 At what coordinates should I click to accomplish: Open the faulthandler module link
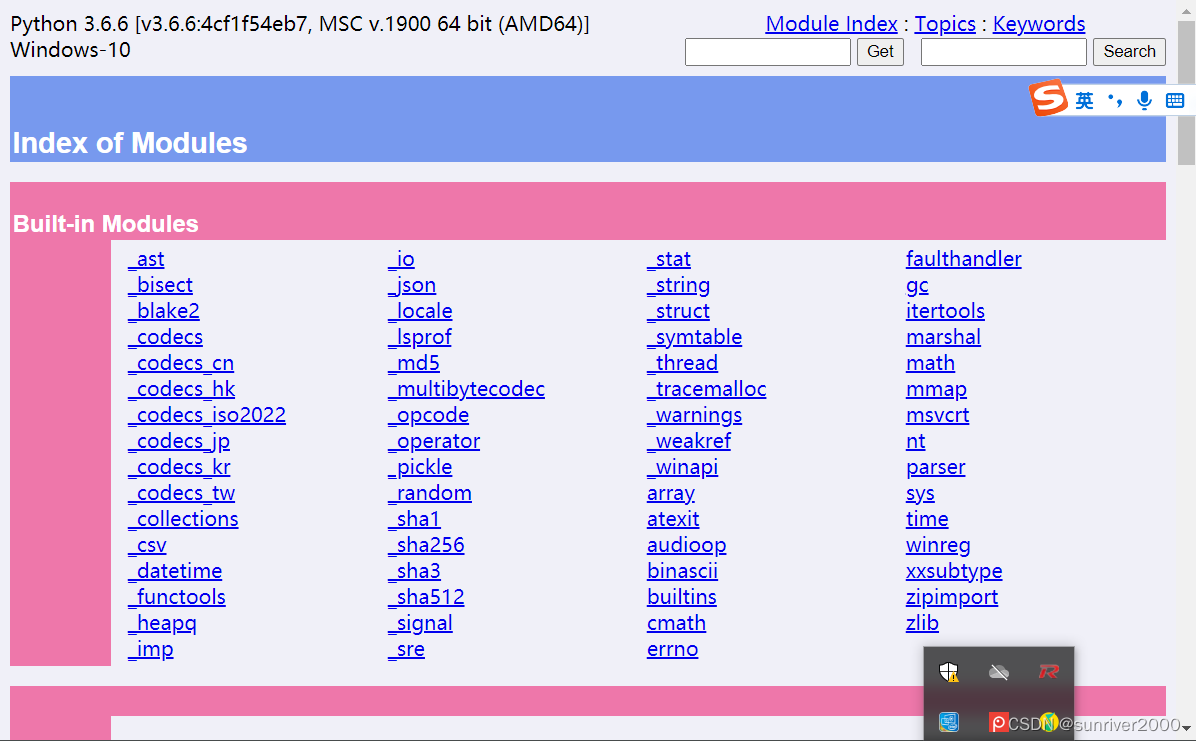point(963,259)
